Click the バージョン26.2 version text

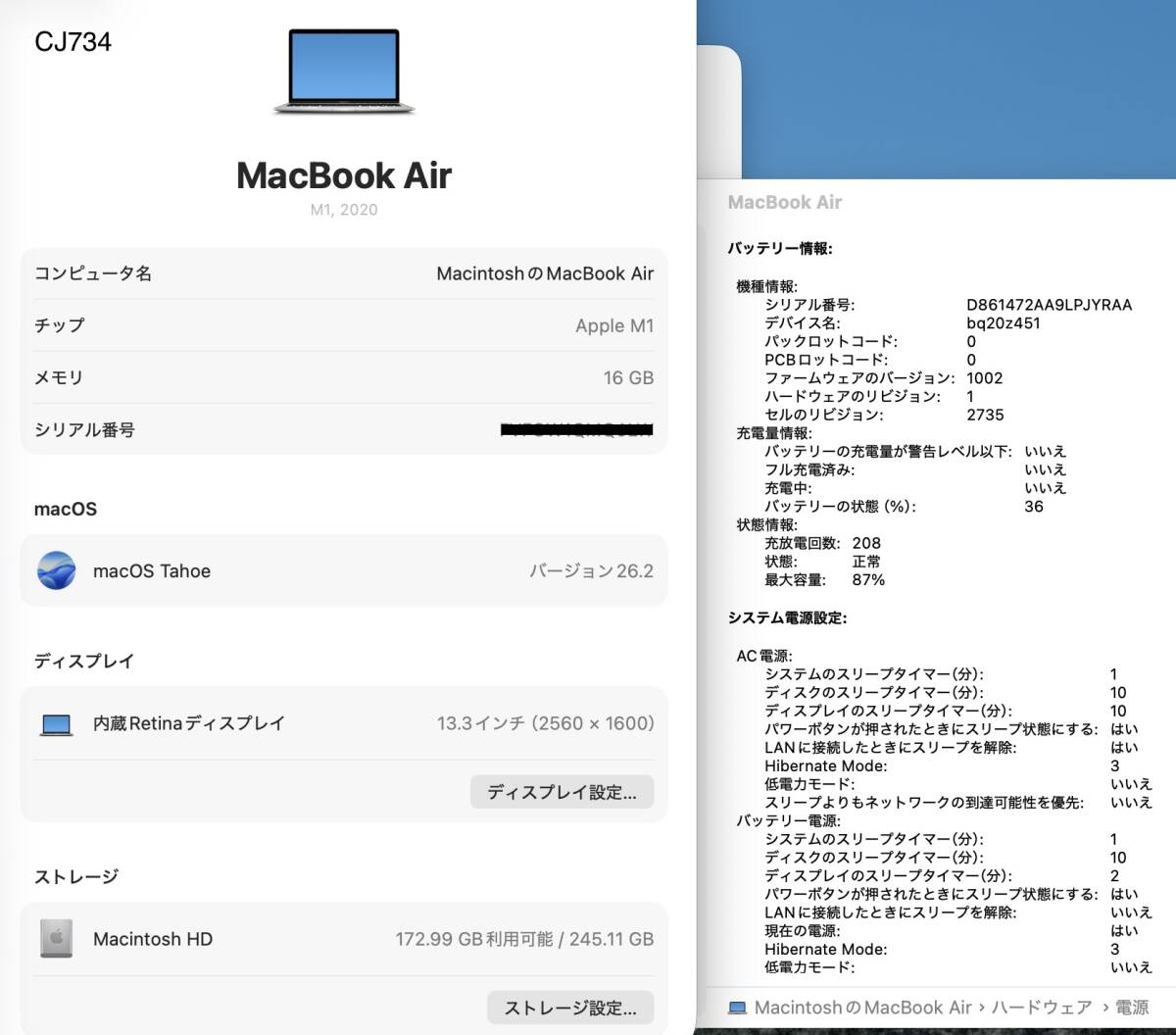coord(591,570)
